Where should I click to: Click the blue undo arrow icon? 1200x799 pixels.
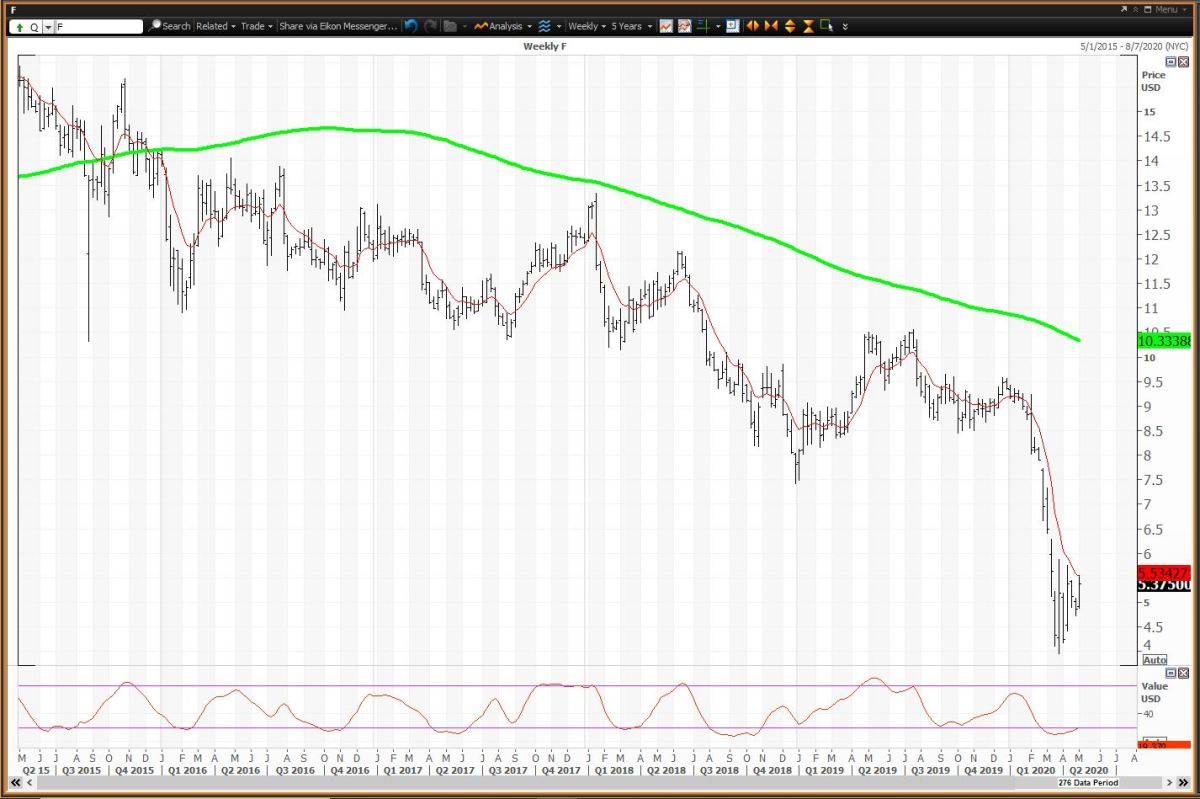[410, 26]
